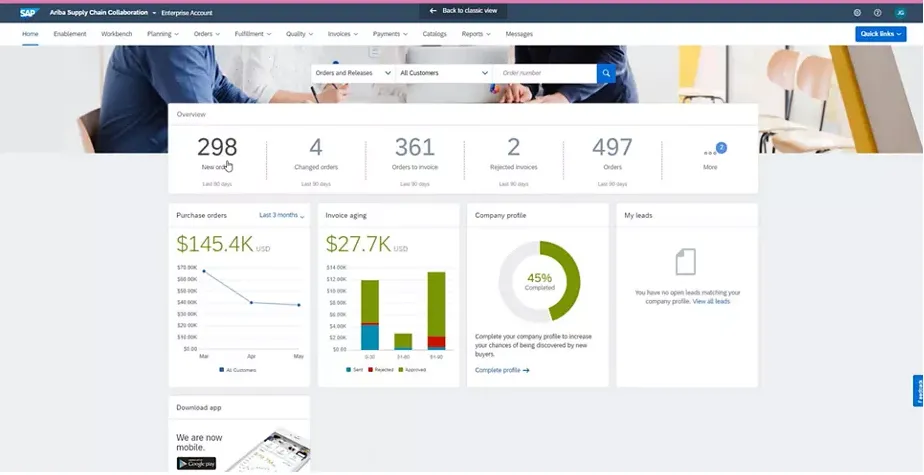
Task: Click the More tiles ellipsis icon
Action: tap(710, 152)
